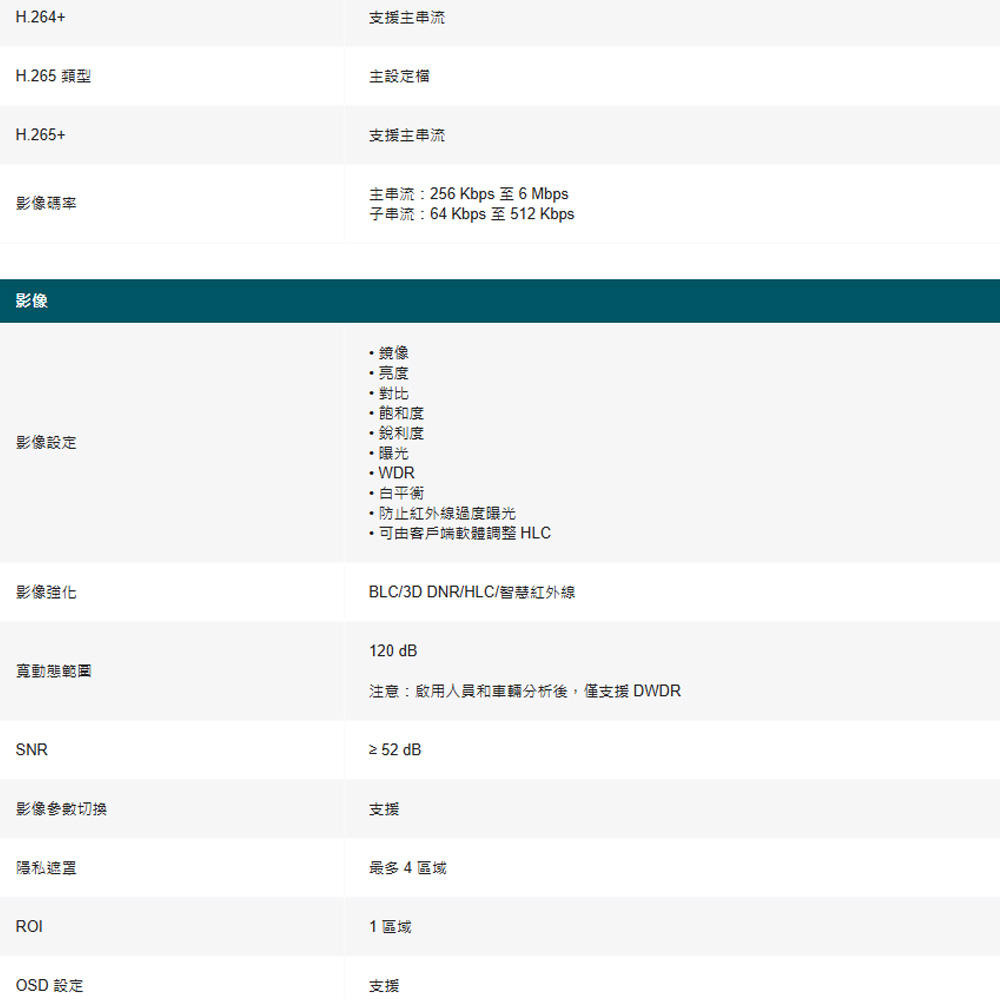Screen dimensions: 1000x1000
Task: Click the H.264+ row label
Action: coord(41,18)
